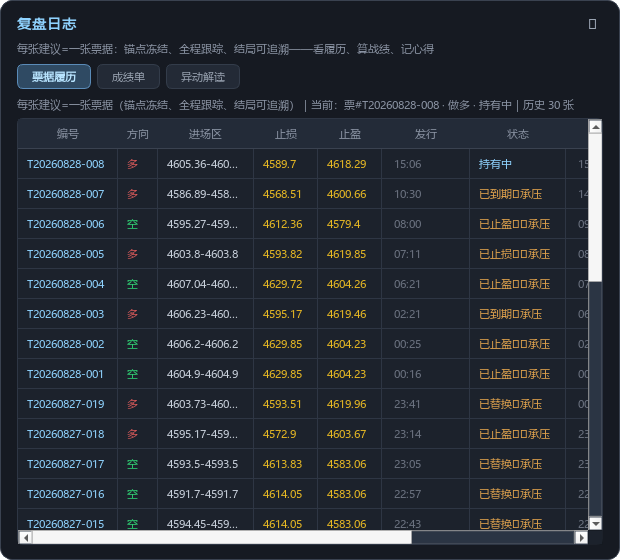Click 已止损 status of ticket T20260828-005

(x=514, y=254)
